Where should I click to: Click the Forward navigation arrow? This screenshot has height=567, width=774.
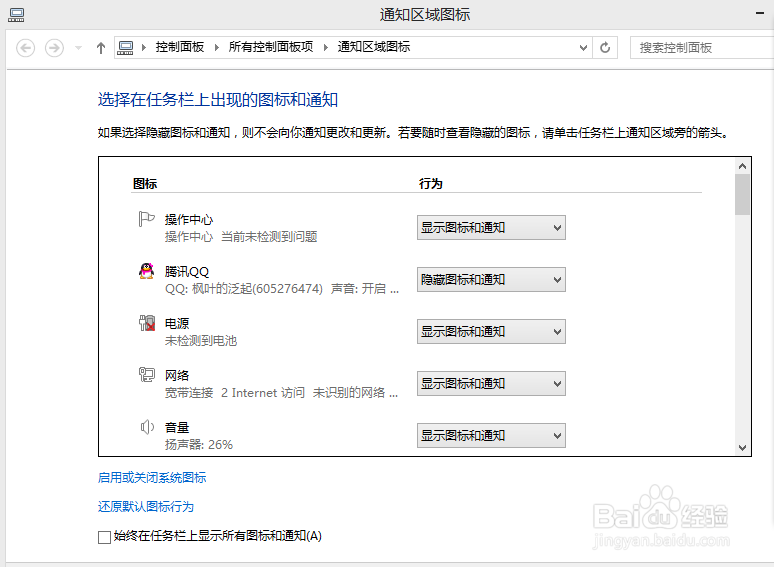(x=54, y=48)
